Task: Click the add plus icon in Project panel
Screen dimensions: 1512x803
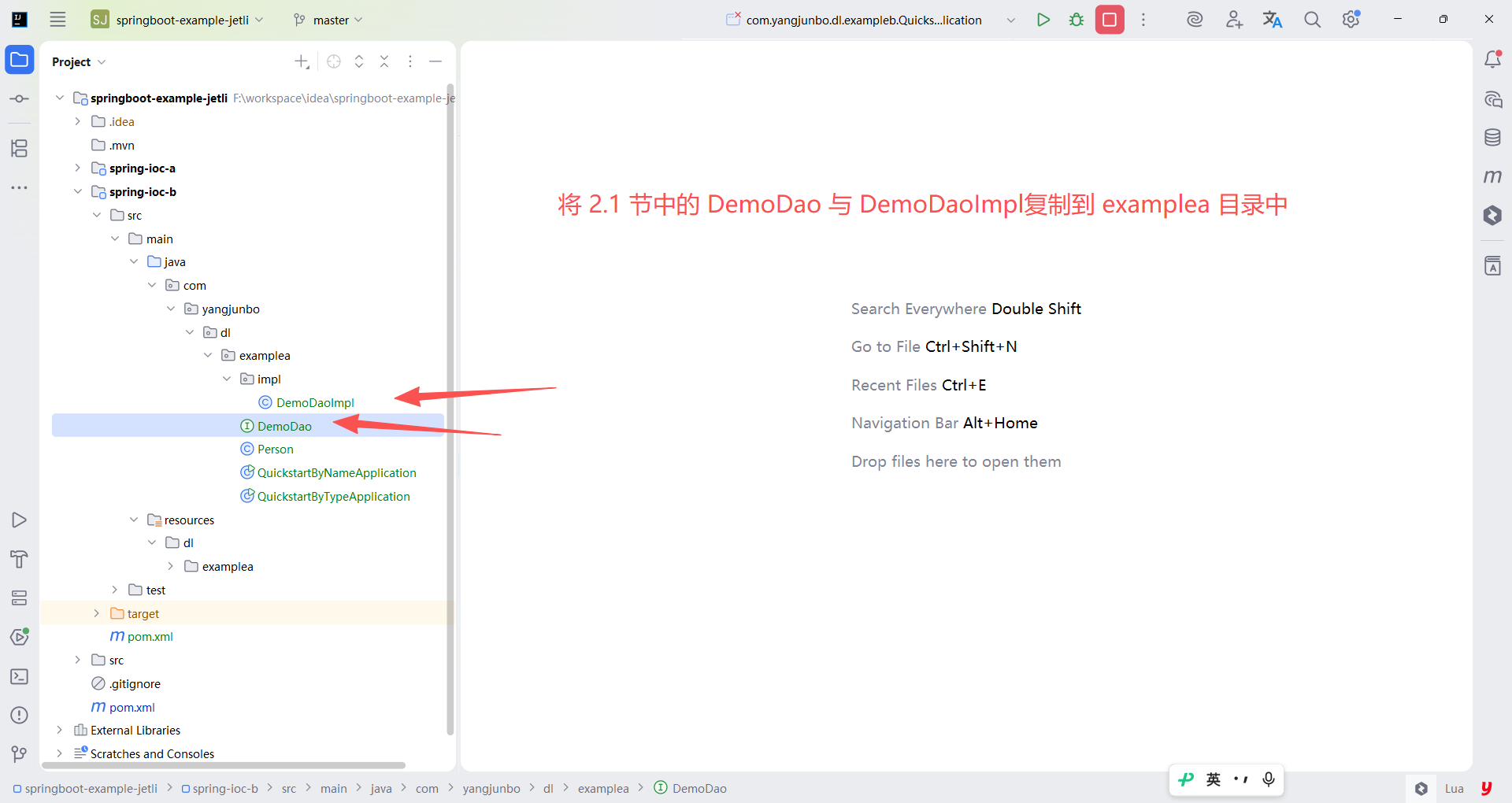Action: pyautogui.click(x=302, y=61)
